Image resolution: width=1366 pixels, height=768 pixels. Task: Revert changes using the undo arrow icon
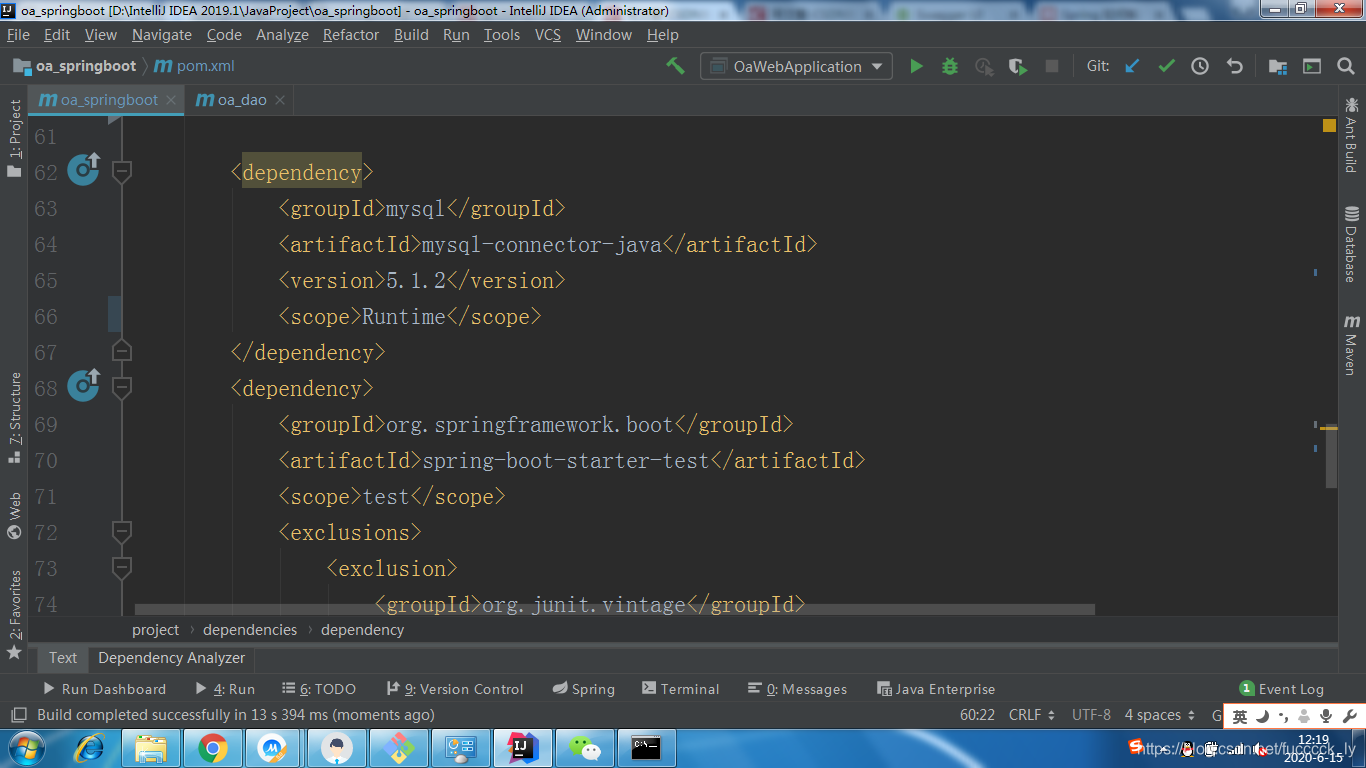tap(1234, 66)
